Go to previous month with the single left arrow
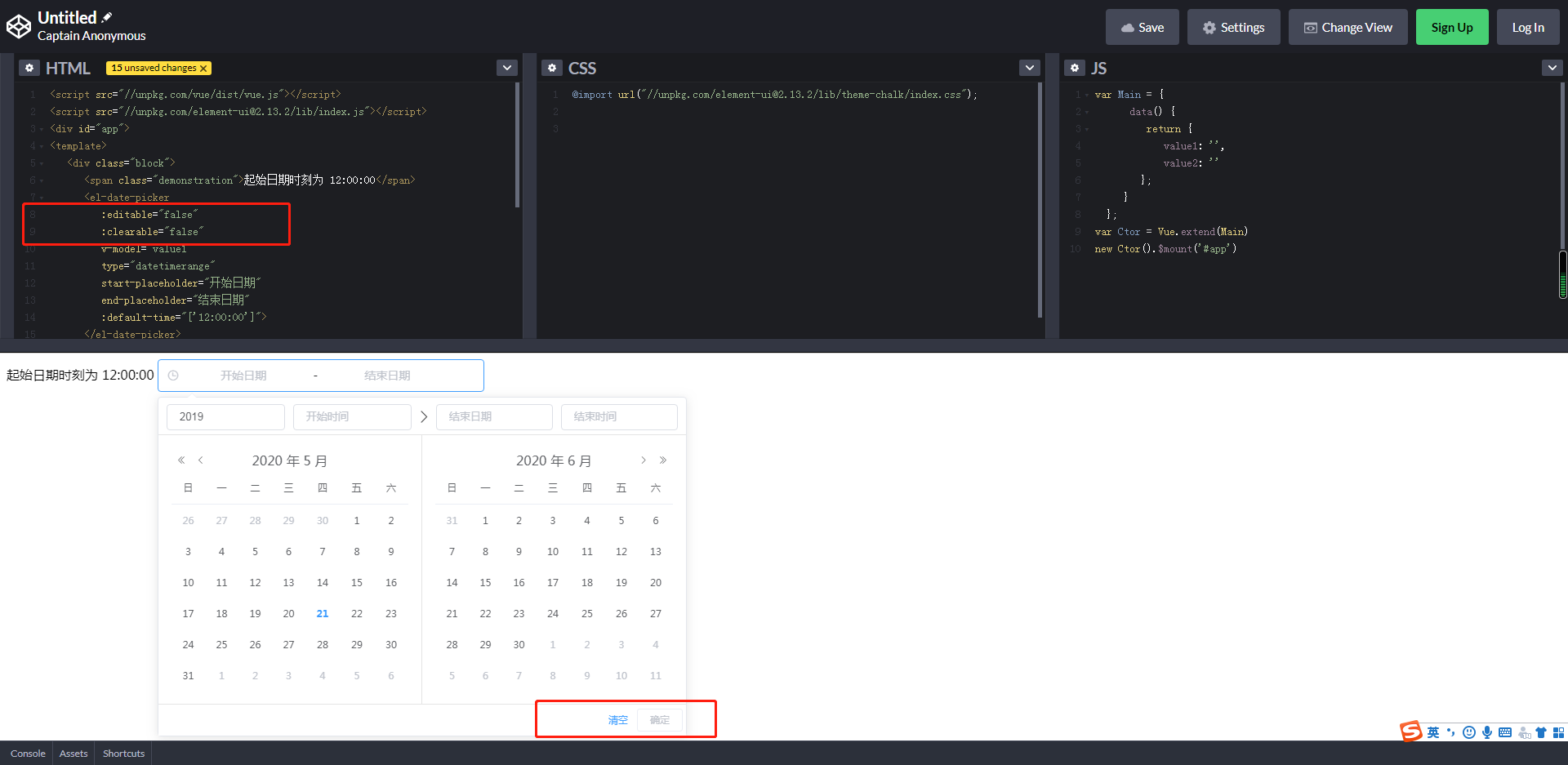1568x765 pixels. pos(201,460)
